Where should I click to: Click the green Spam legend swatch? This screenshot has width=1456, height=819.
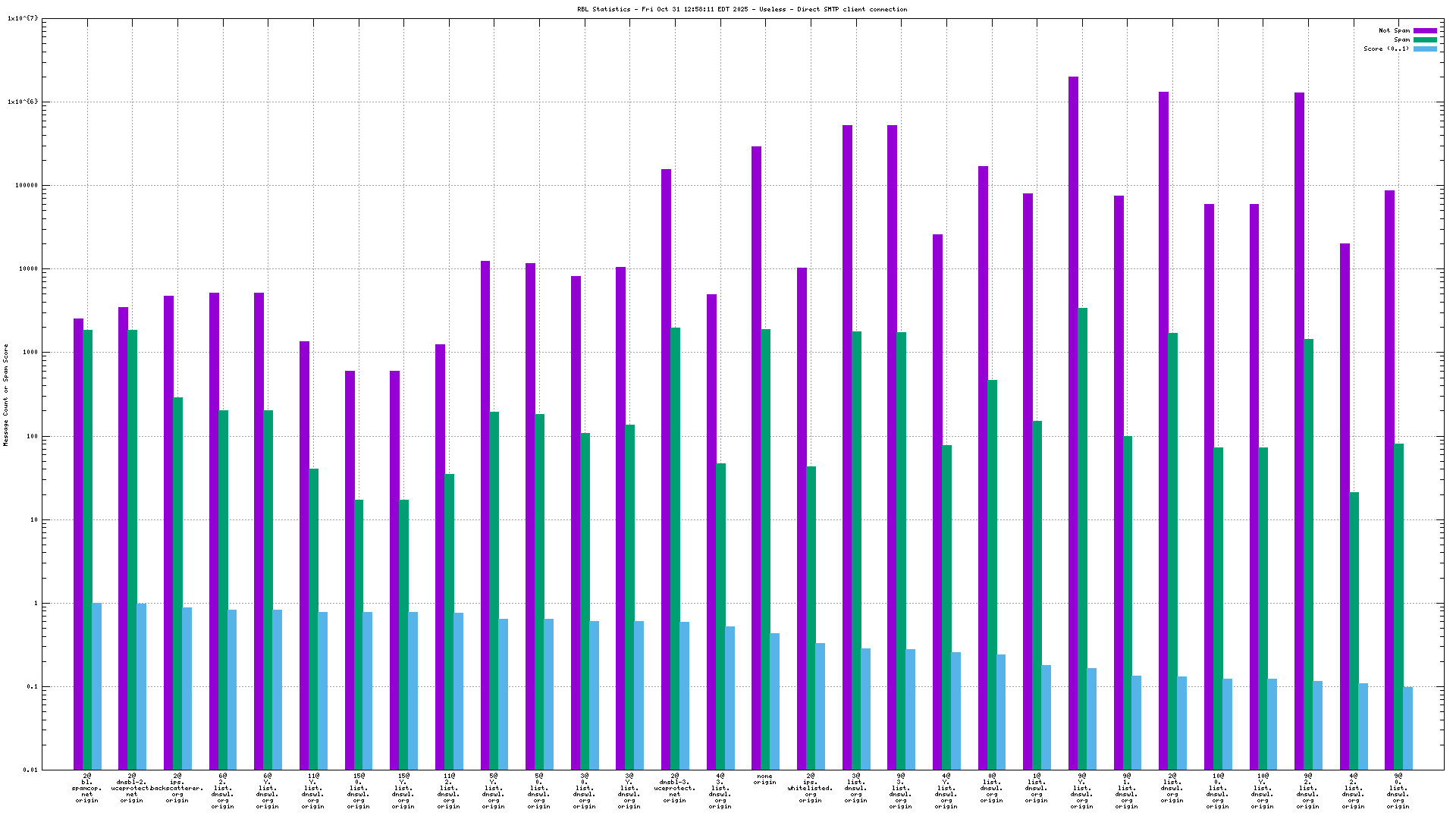tap(1425, 39)
